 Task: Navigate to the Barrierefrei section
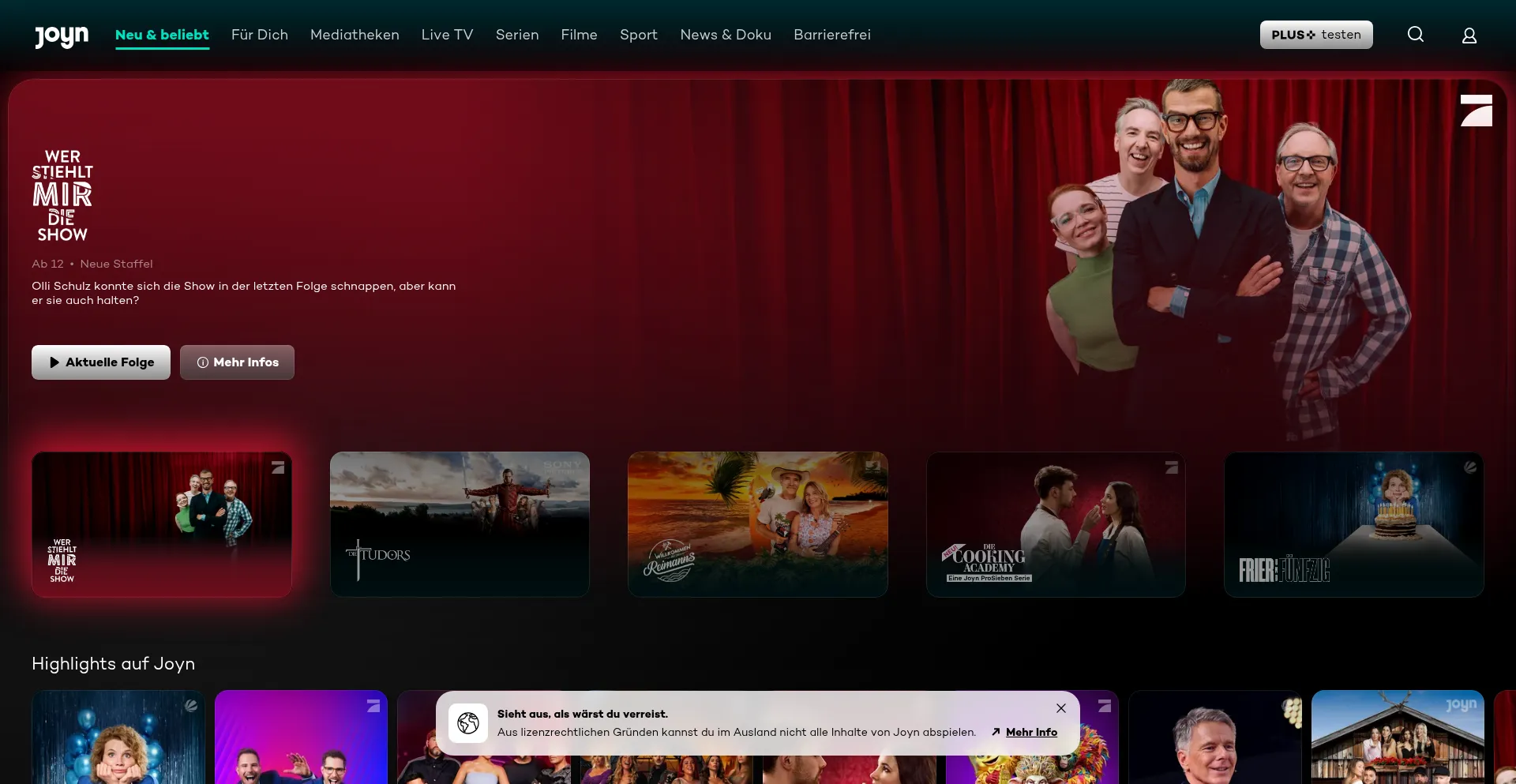click(x=831, y=35)
